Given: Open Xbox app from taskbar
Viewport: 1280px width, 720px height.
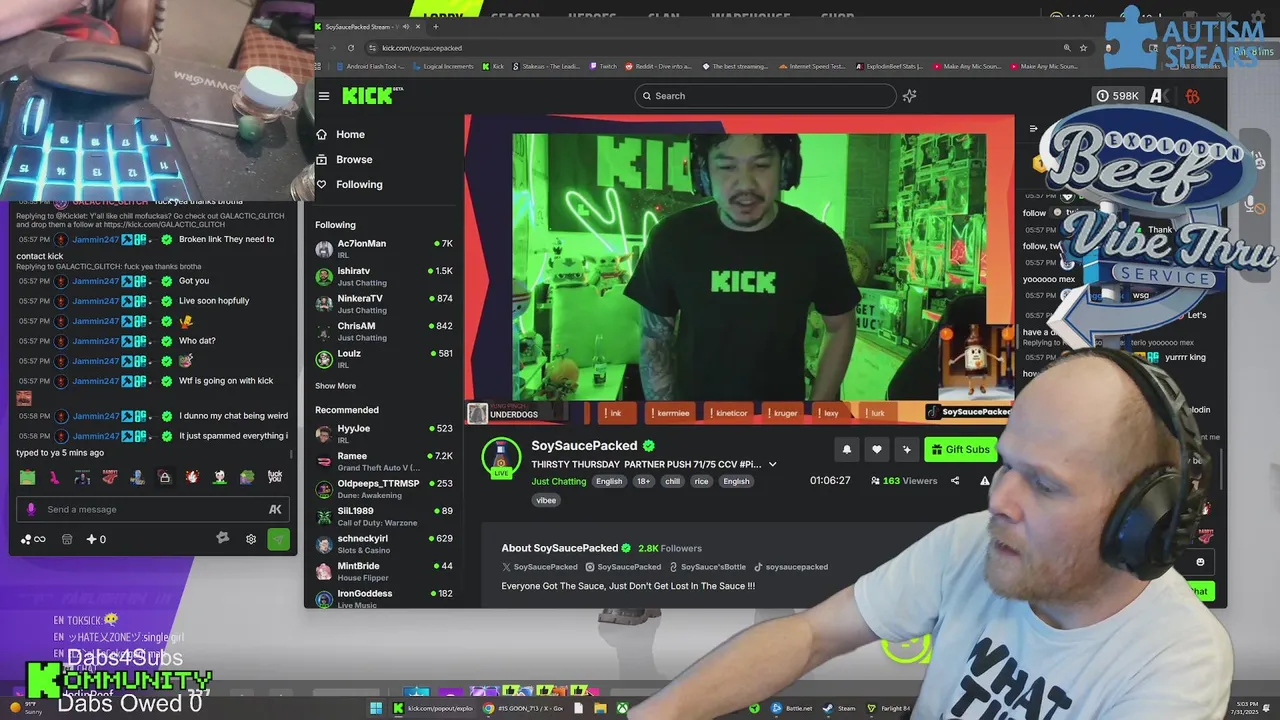Looking at the screenshot, I should pyautogui.click(x=622, y=708).
